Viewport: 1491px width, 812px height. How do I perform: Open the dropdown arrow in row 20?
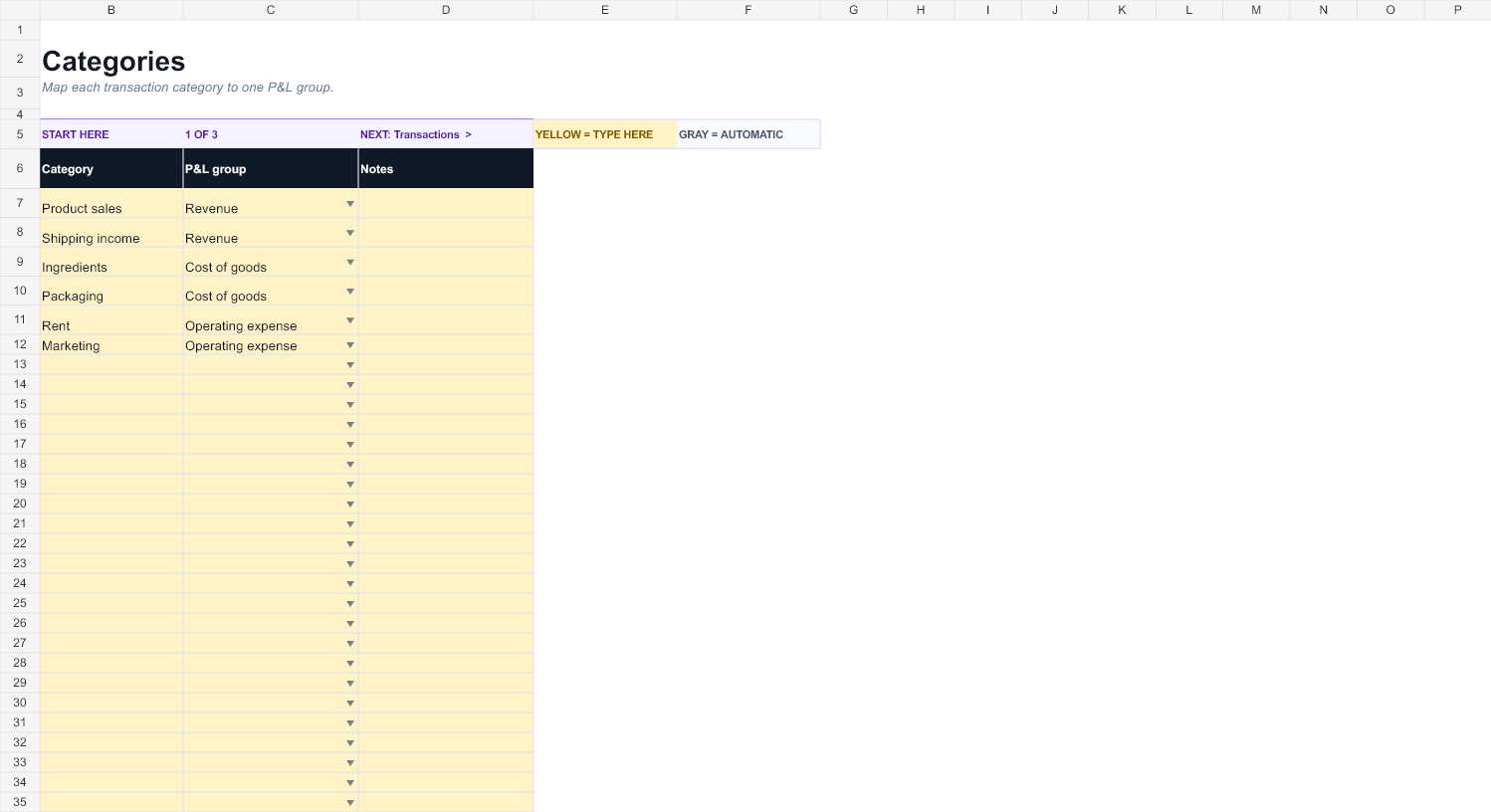(x=350, y=505)
